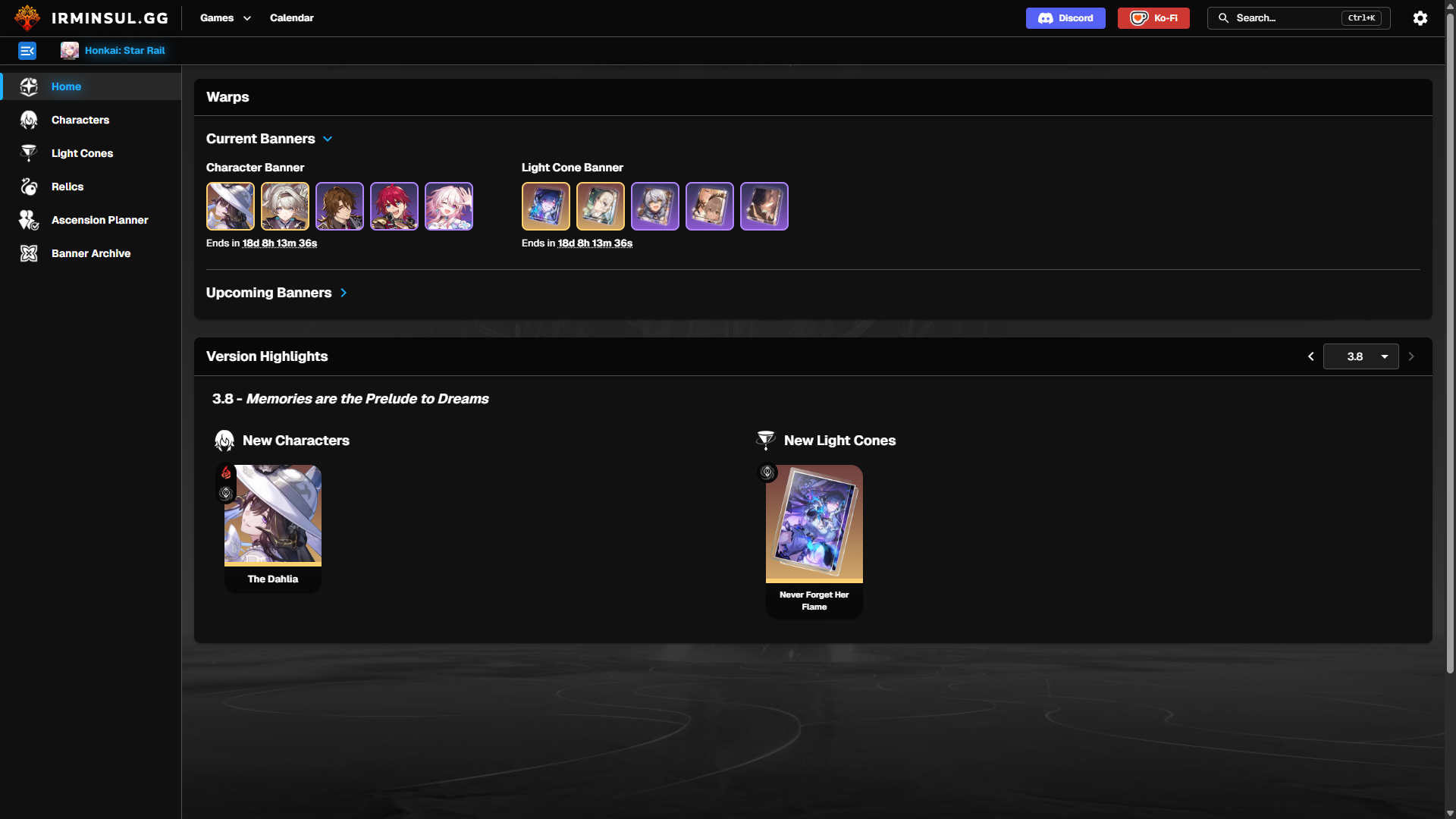Open The Dahlia character card
This screenshot has width=1456, height=819.
point(273,529)
